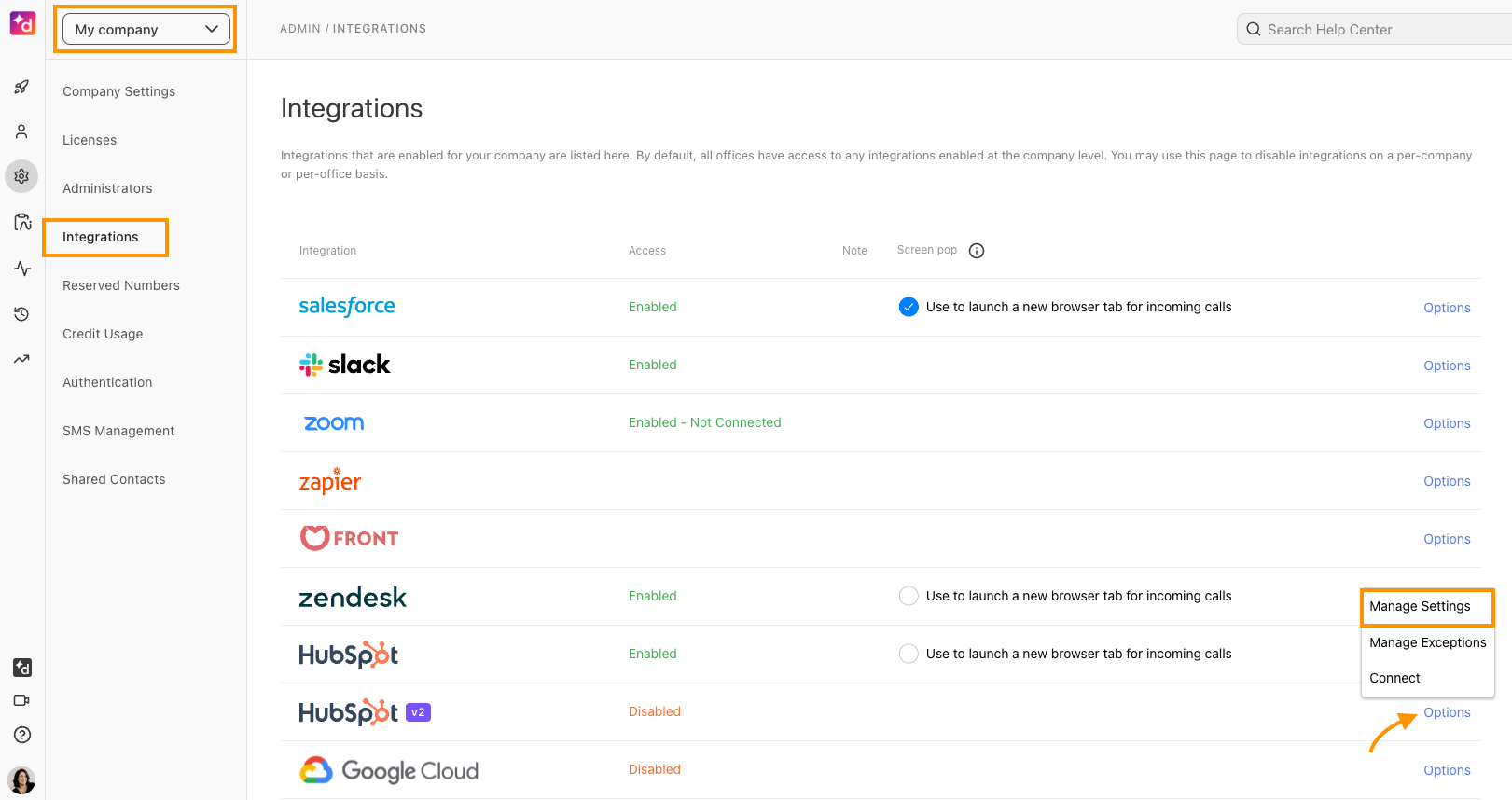Go to Administrators section

(107, 188)
